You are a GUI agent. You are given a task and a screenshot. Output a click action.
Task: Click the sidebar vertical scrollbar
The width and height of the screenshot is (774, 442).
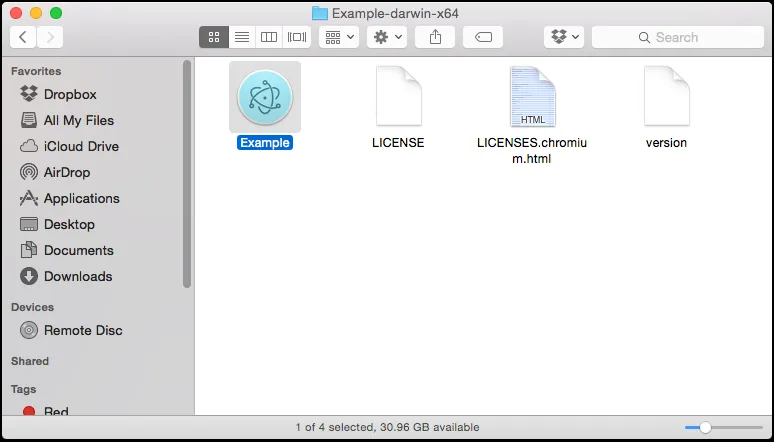[187, 174]
